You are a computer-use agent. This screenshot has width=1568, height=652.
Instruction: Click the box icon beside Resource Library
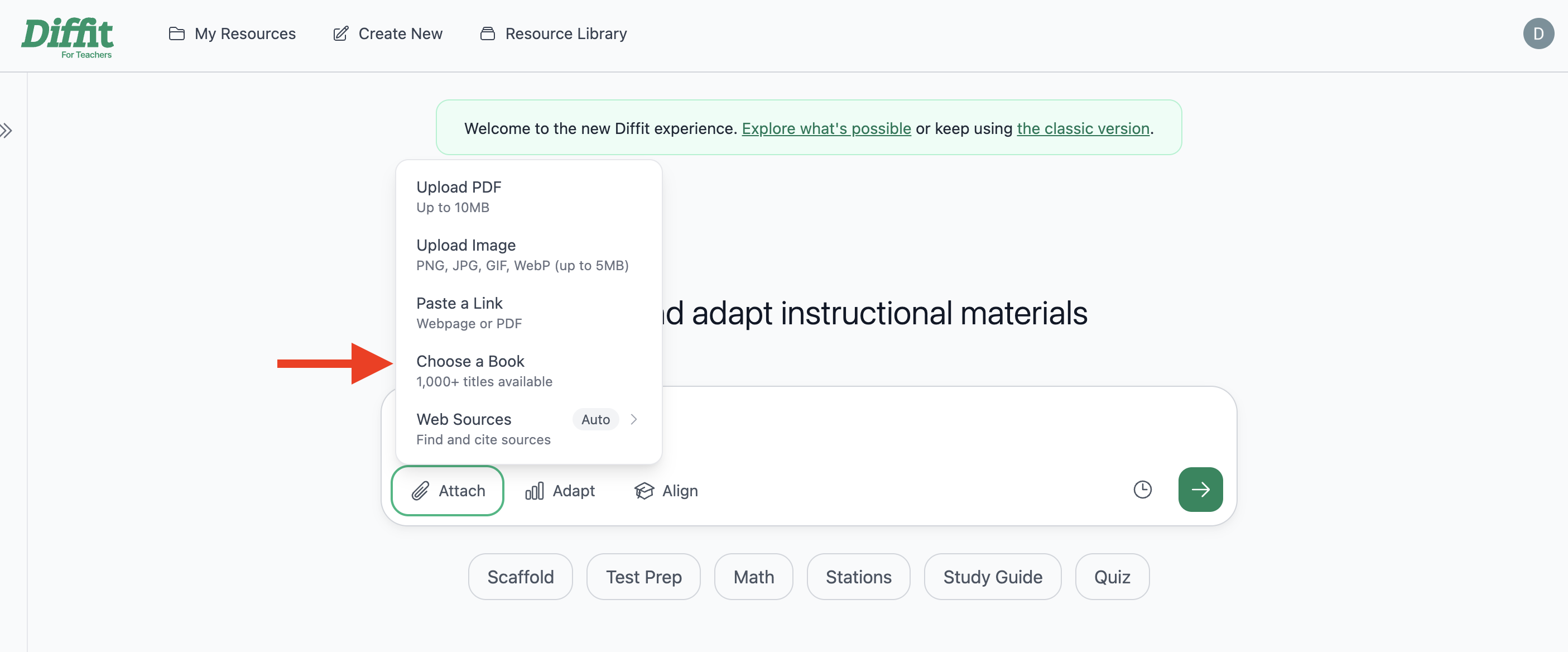488,33
